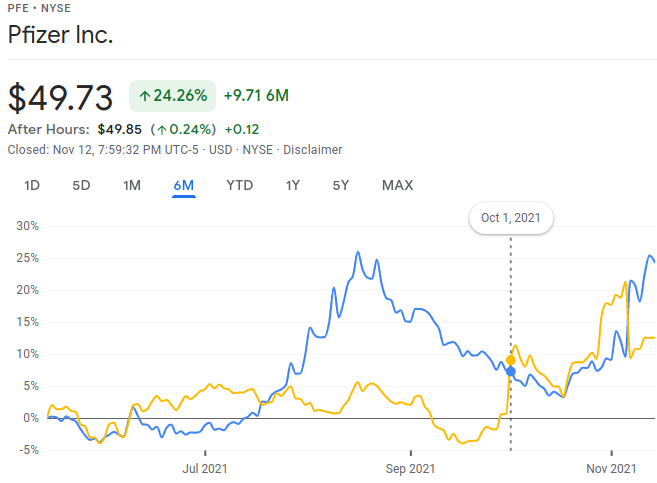Click the blue marker dot on the chart

coord(511,372)
